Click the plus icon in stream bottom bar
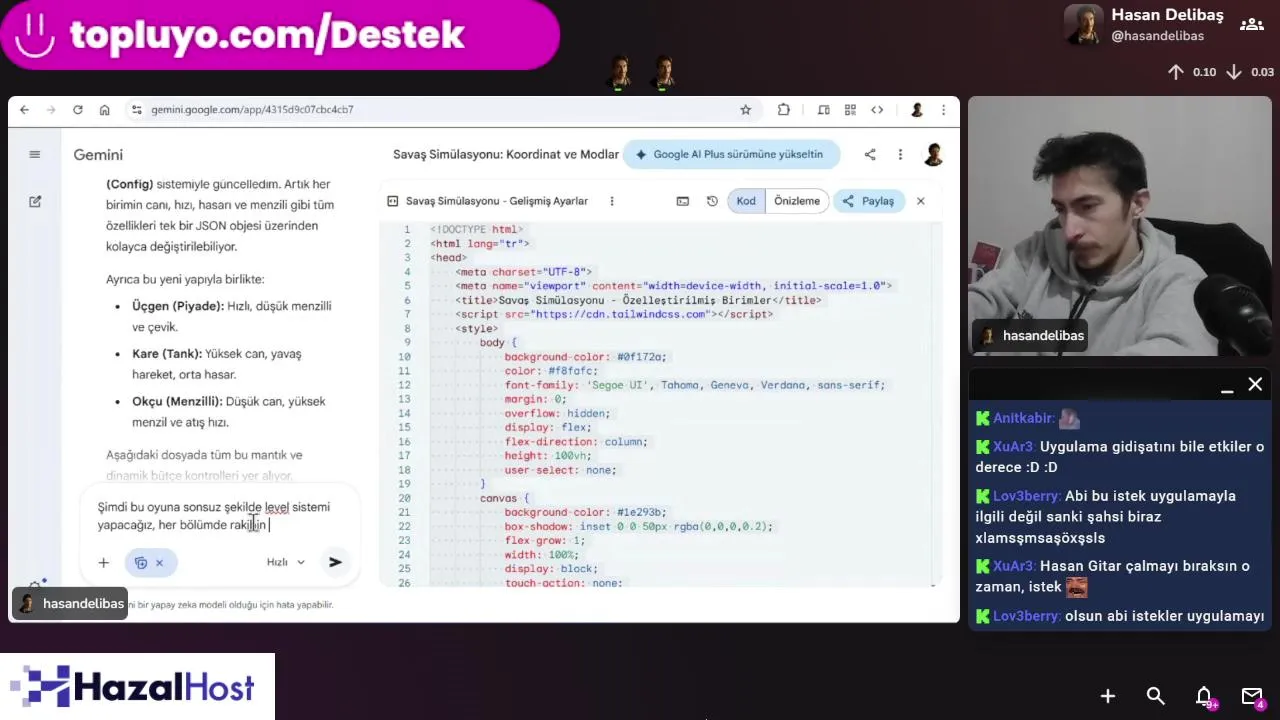 click(1108, 696)
